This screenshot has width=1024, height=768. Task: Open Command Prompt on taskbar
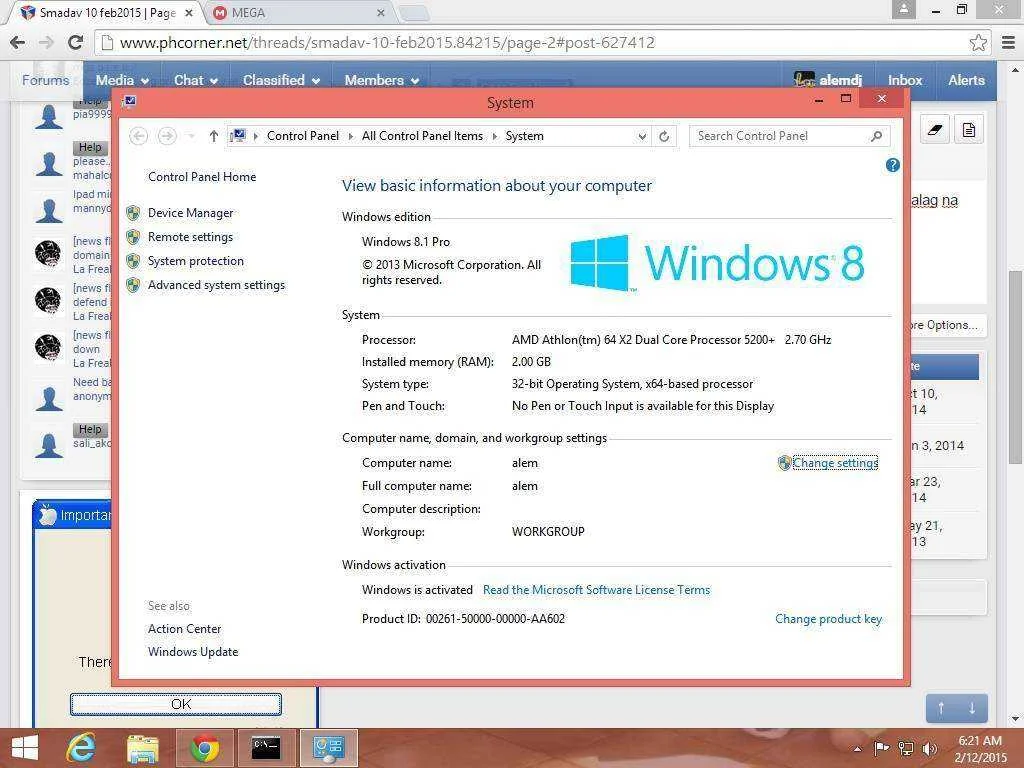[x=266, y=748]
